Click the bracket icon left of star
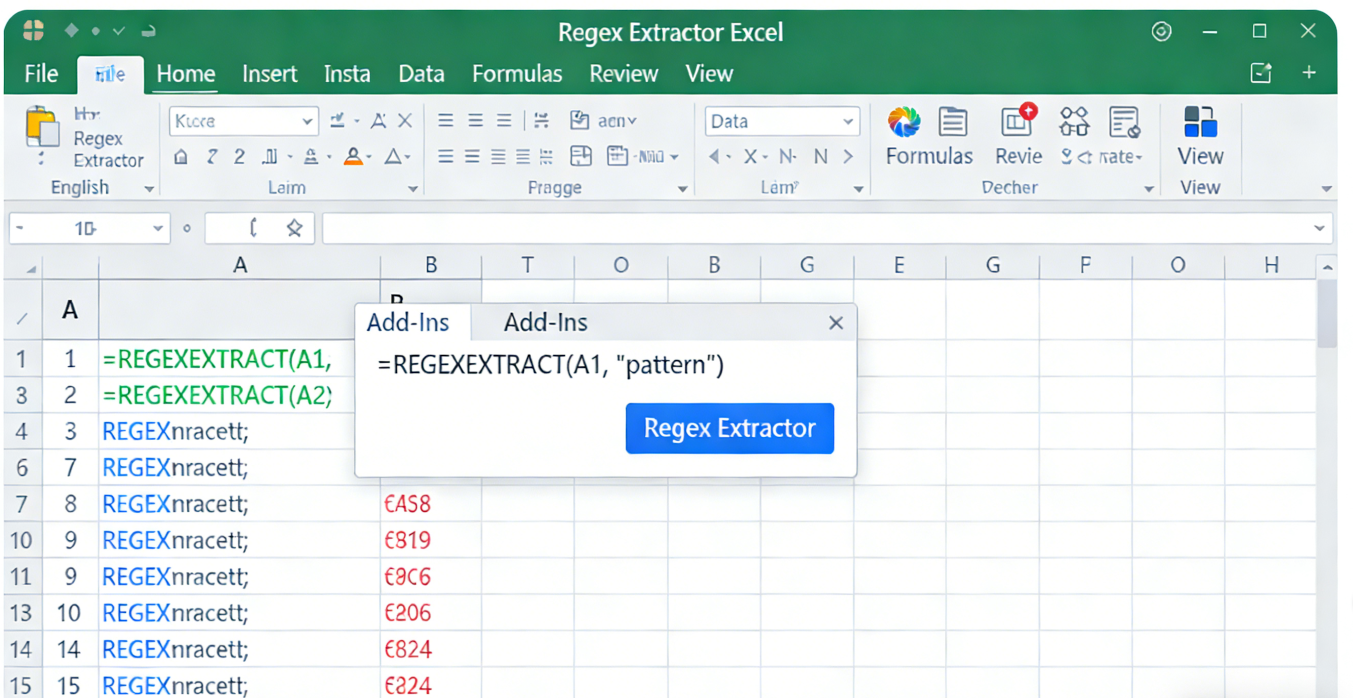 click(254, 228)
